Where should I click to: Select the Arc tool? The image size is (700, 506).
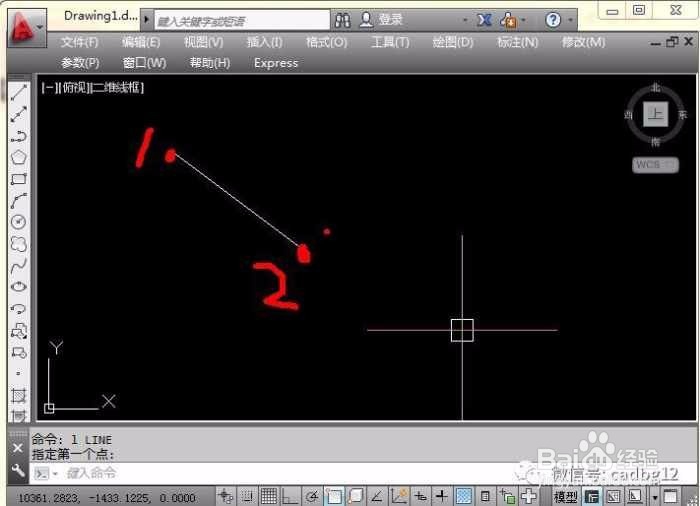tap(19, 201)
